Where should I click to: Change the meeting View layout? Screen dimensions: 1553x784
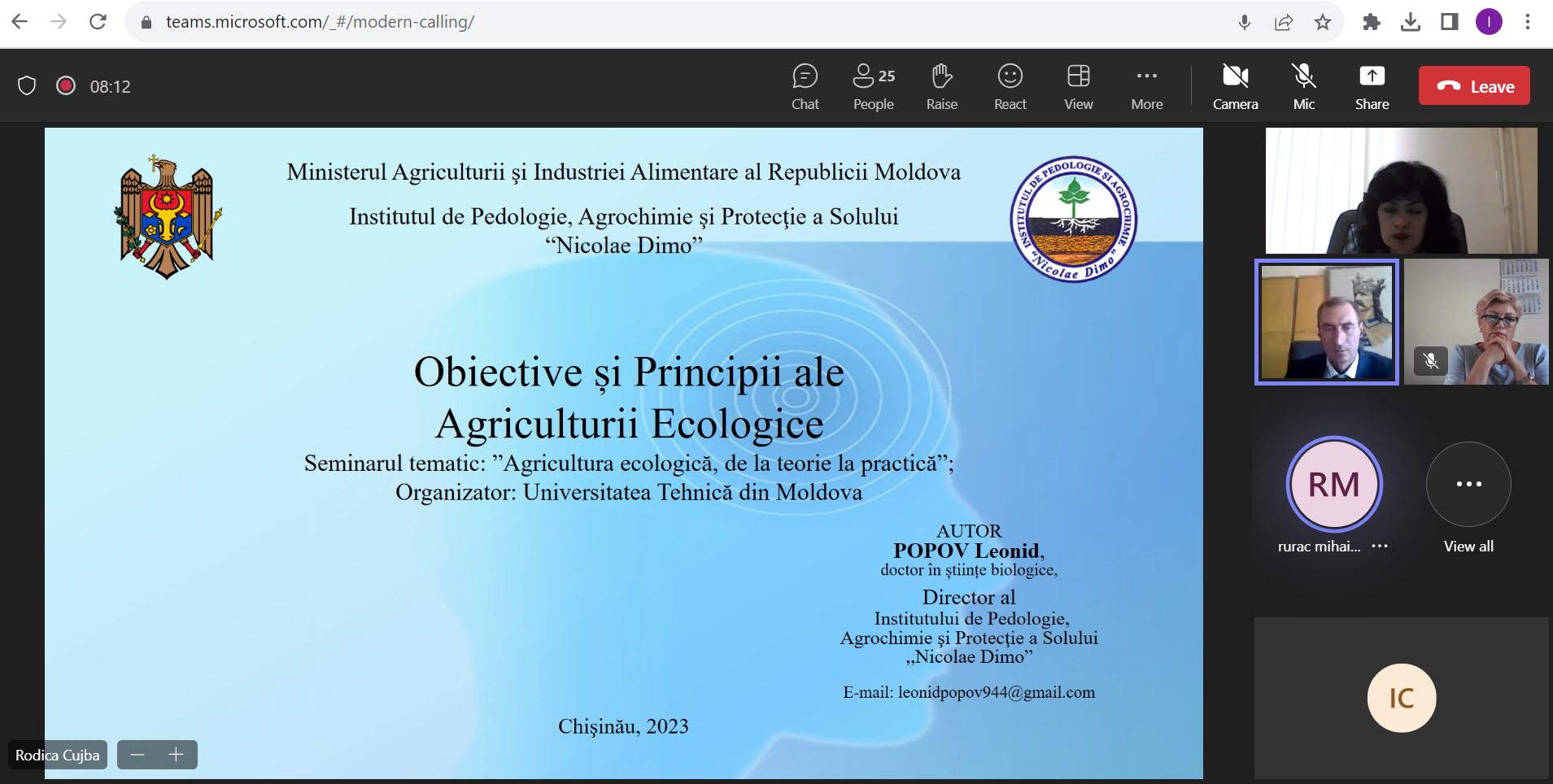click(x=1079, y=86)
